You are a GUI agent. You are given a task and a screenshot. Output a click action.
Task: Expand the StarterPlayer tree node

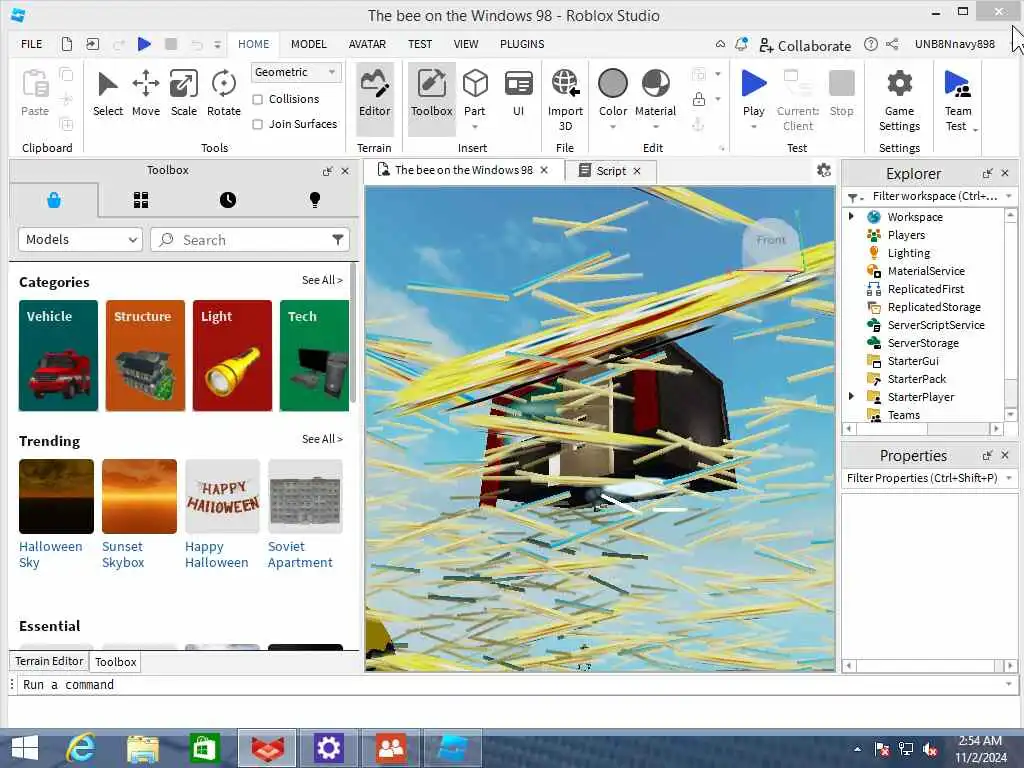click(851, 396)
